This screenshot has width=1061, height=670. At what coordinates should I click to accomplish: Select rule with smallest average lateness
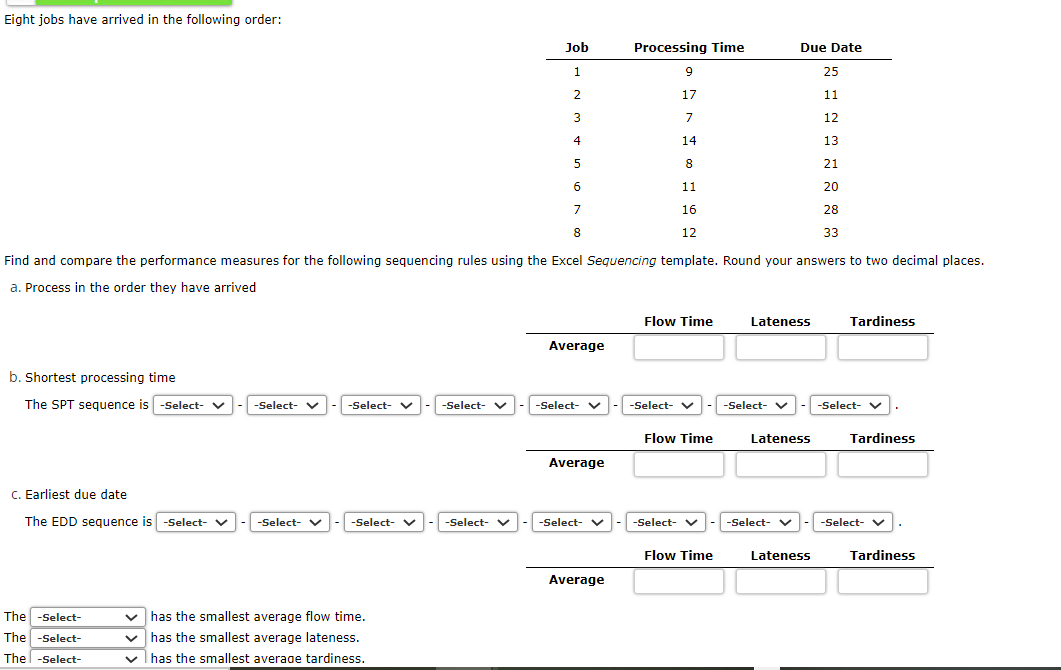click(88, 638)
